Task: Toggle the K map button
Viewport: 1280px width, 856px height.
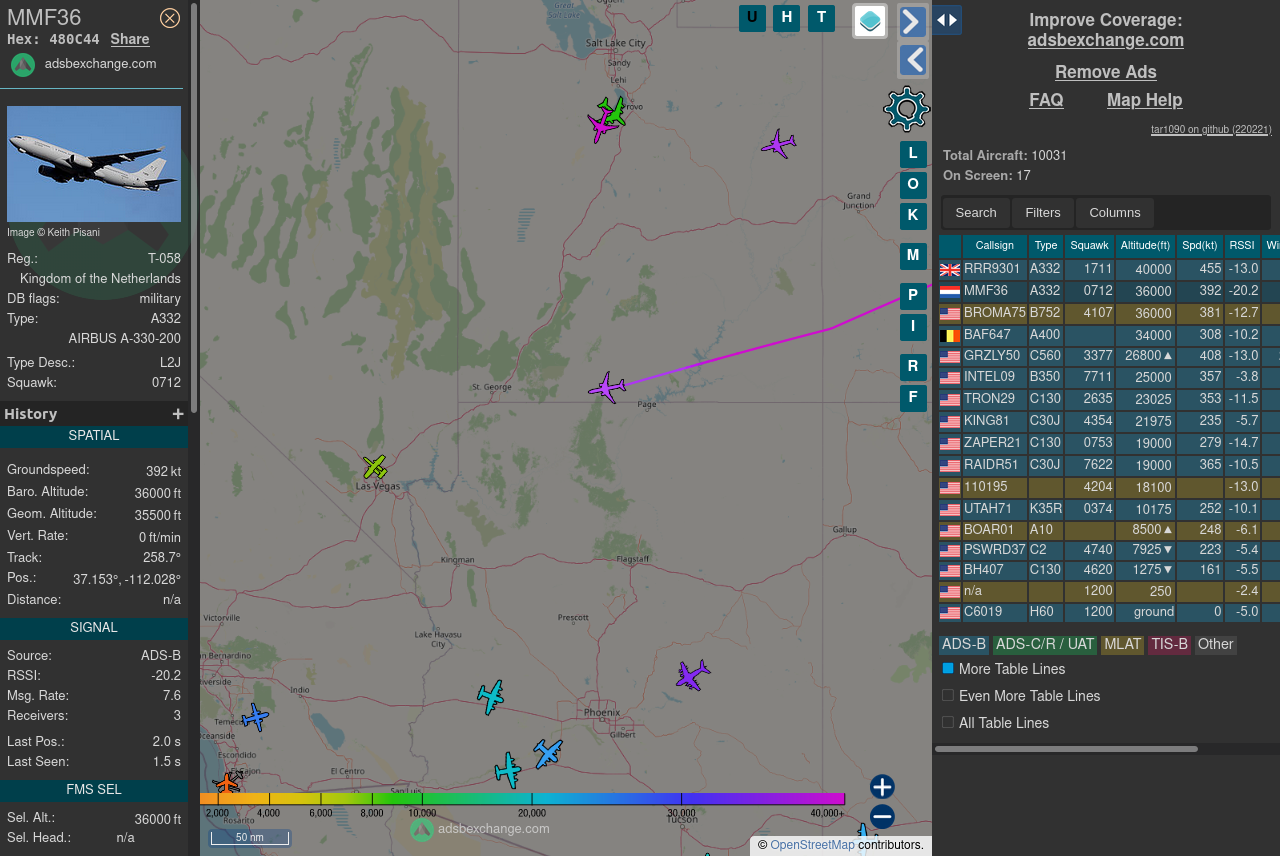Action: pos(913,216)
